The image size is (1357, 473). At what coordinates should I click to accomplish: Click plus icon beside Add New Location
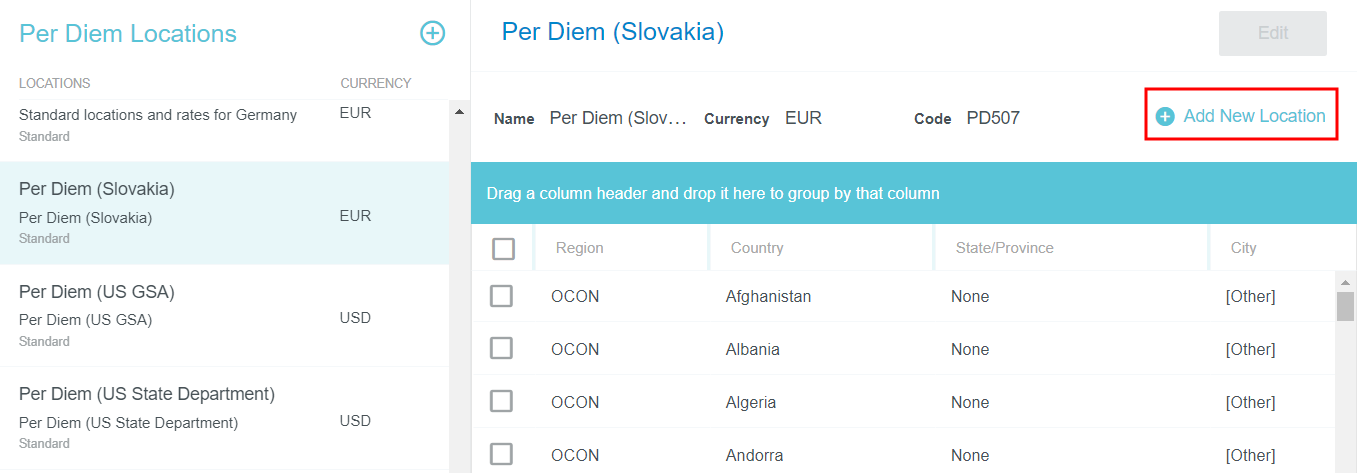(x=1165, y=117)
